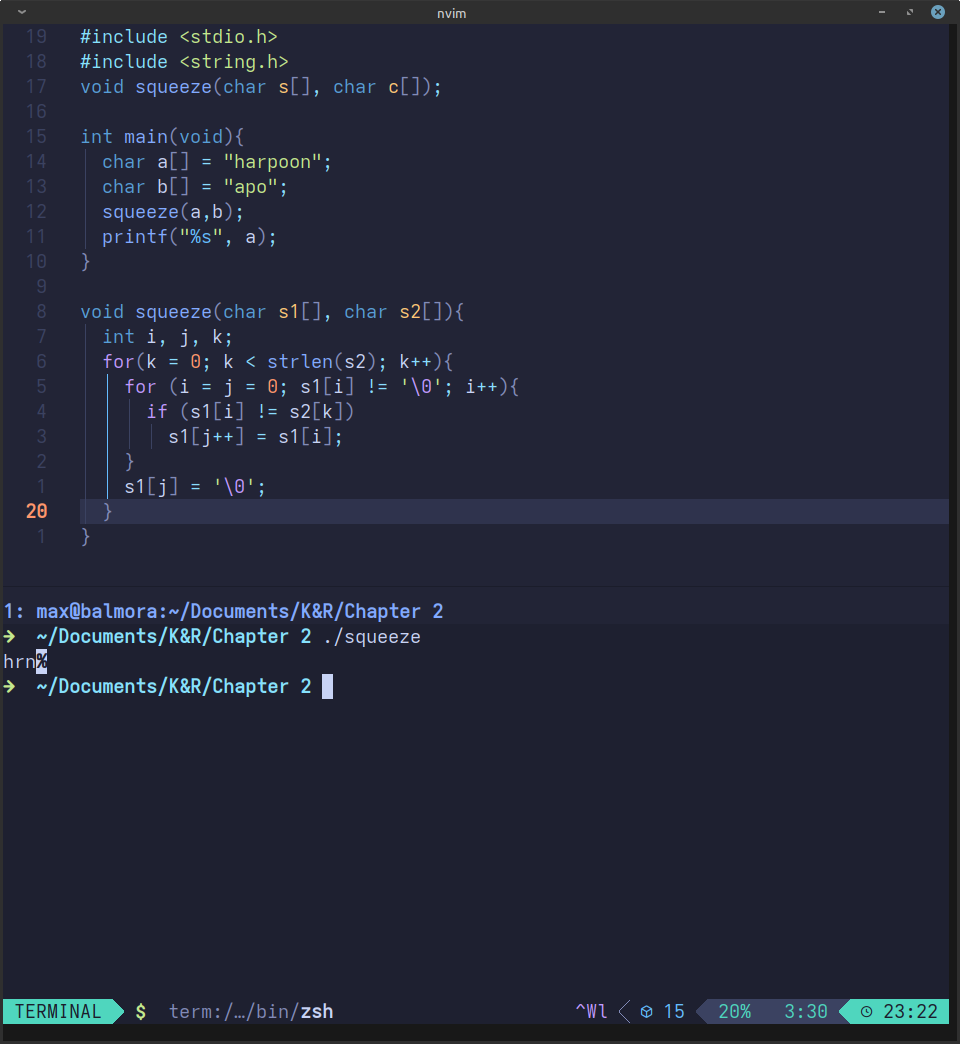Click the TERMINAL mode indicator in statusline
960x1044 pixels.
coord(58,1011)
